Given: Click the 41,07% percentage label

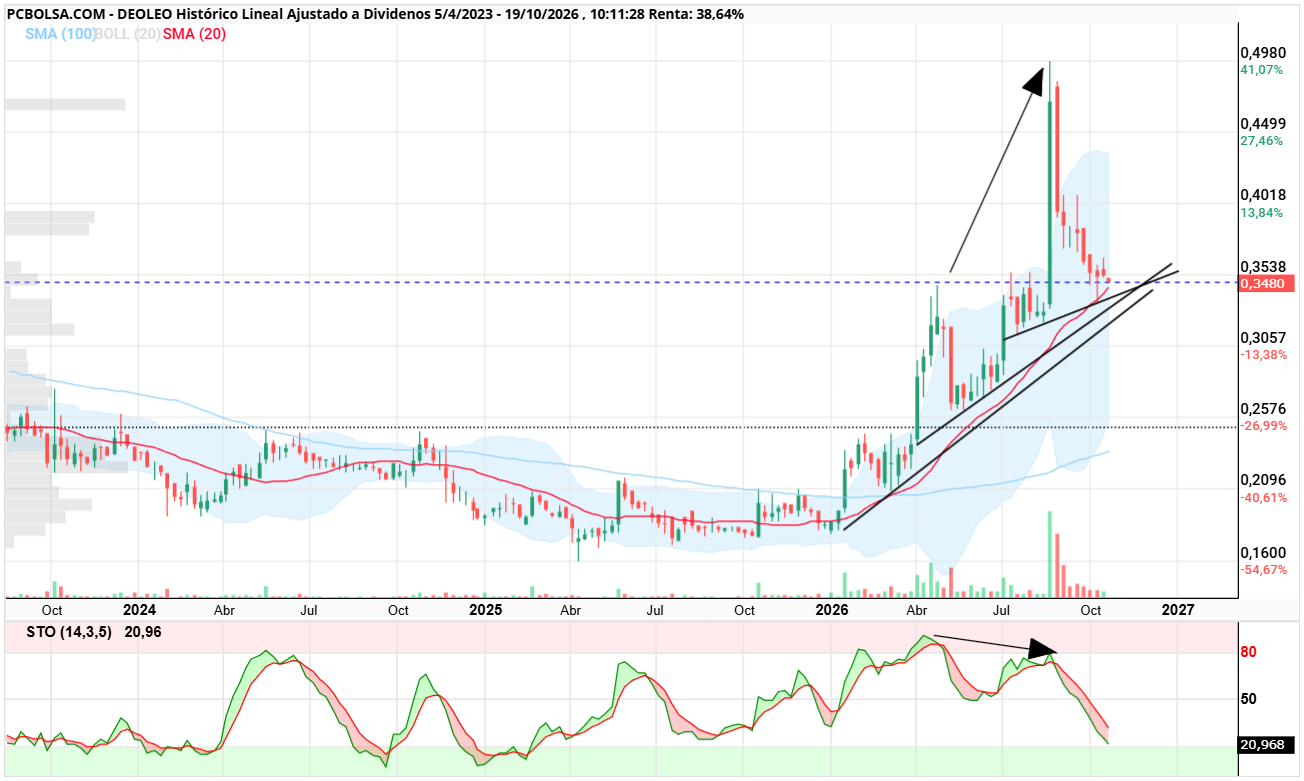Looking at the screenshot, I should pyautogui.click(x=1261, y=70).
